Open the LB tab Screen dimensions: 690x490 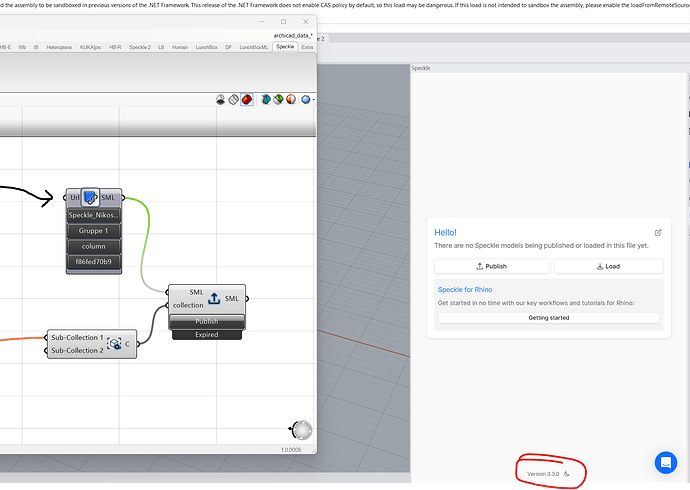(x=161, y=47)
